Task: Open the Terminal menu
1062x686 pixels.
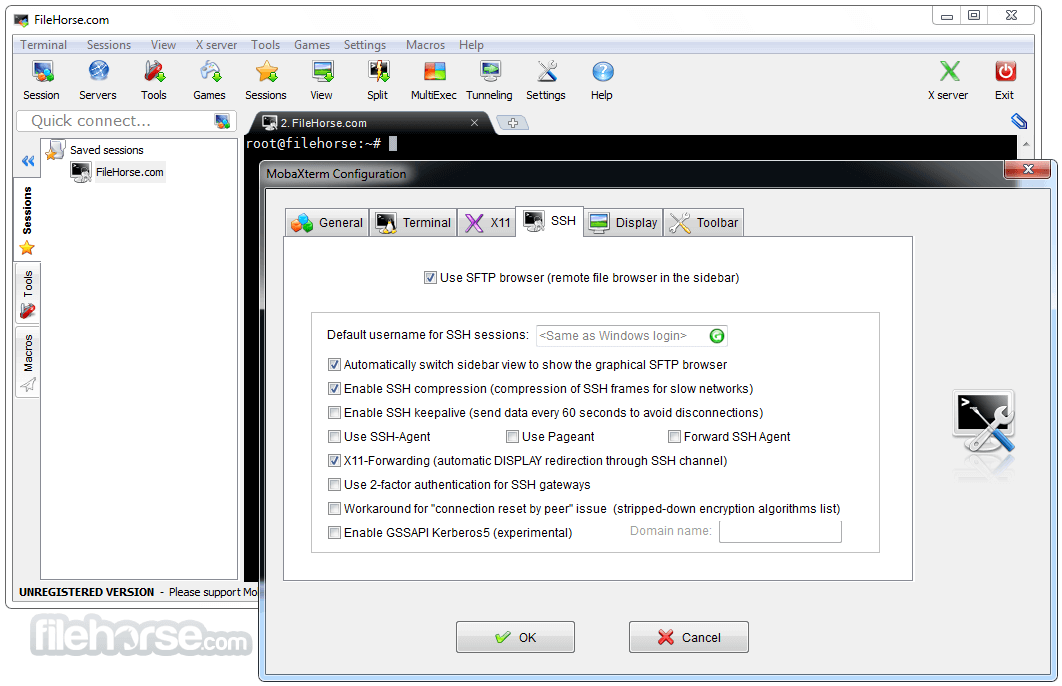Action: pyautogui.click(x=43, y=45)
